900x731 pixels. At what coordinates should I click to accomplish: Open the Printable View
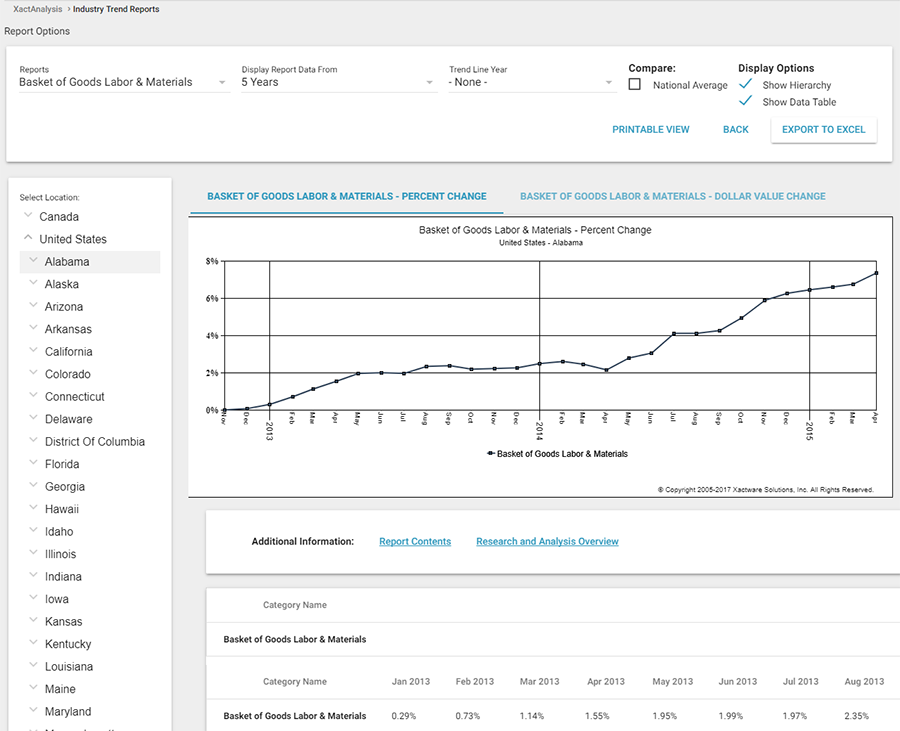tap(651, 129)
